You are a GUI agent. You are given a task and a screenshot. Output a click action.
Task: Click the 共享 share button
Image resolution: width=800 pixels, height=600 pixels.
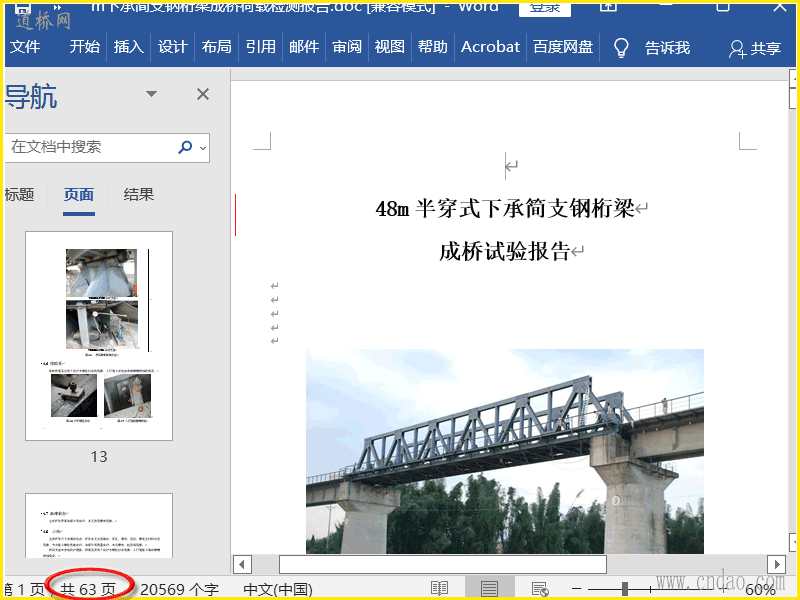(x=755, y=48)
